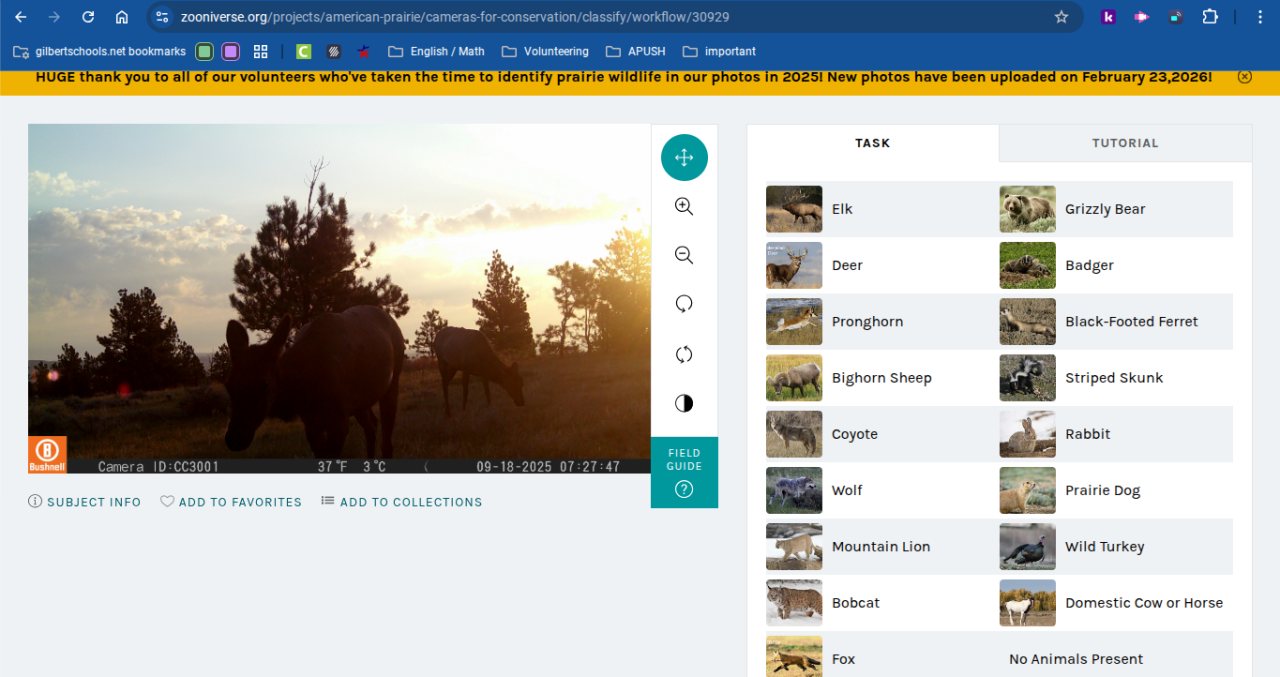Pick Rabbit from the species list
This screenshot has width=1280, height=677.
click(x=1116, y=434)
